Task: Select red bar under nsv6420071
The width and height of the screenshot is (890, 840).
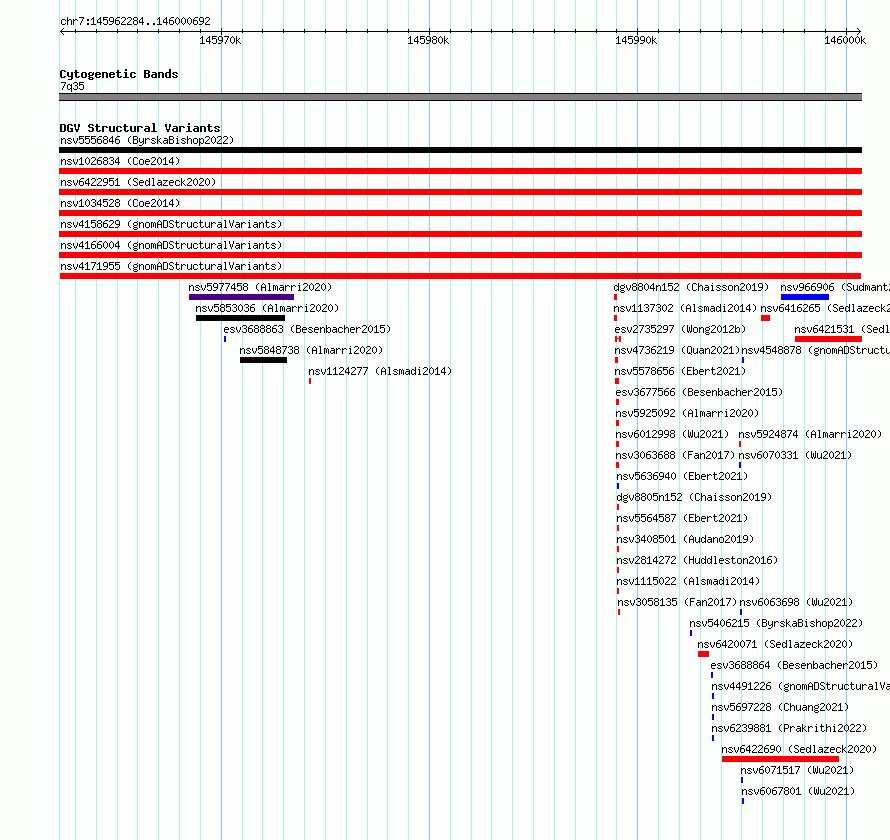Action: coord(704,654)
